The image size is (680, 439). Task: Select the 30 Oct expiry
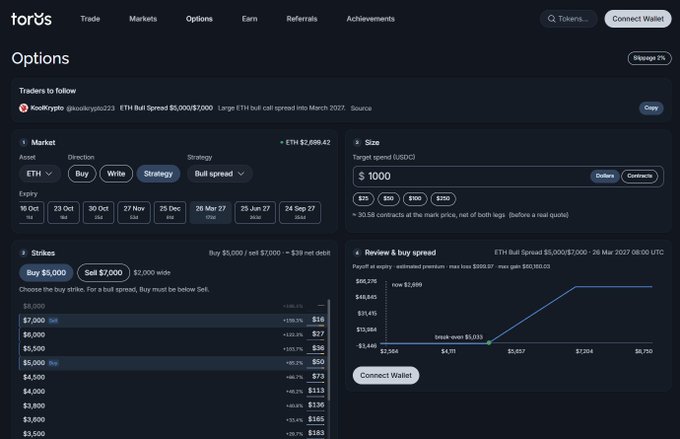(x=98, y=212)
